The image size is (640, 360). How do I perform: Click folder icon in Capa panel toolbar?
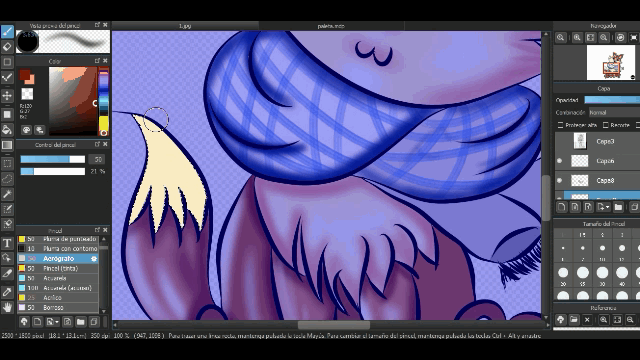point(618,207)
